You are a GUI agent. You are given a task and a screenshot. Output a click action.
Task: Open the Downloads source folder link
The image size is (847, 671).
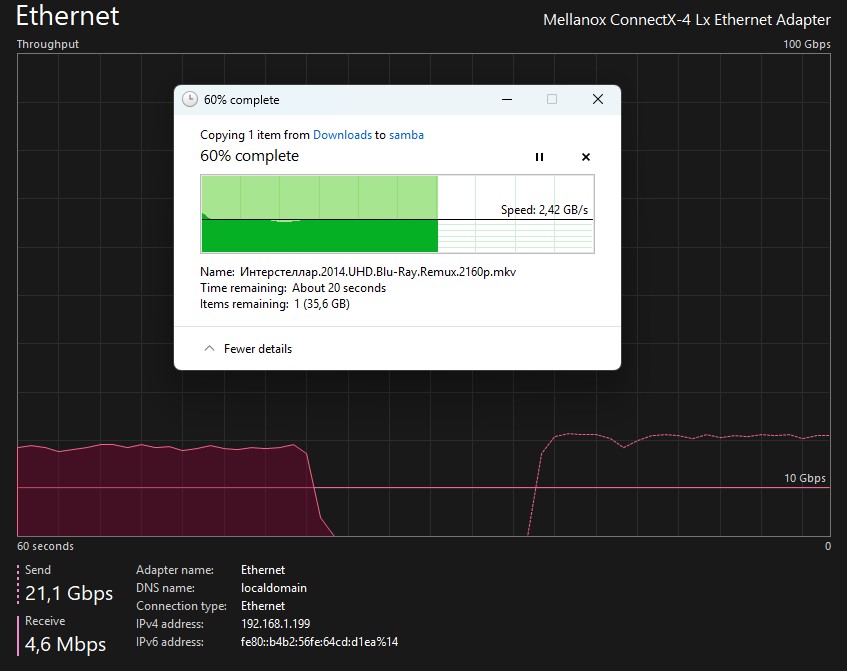tap(342, 135)
